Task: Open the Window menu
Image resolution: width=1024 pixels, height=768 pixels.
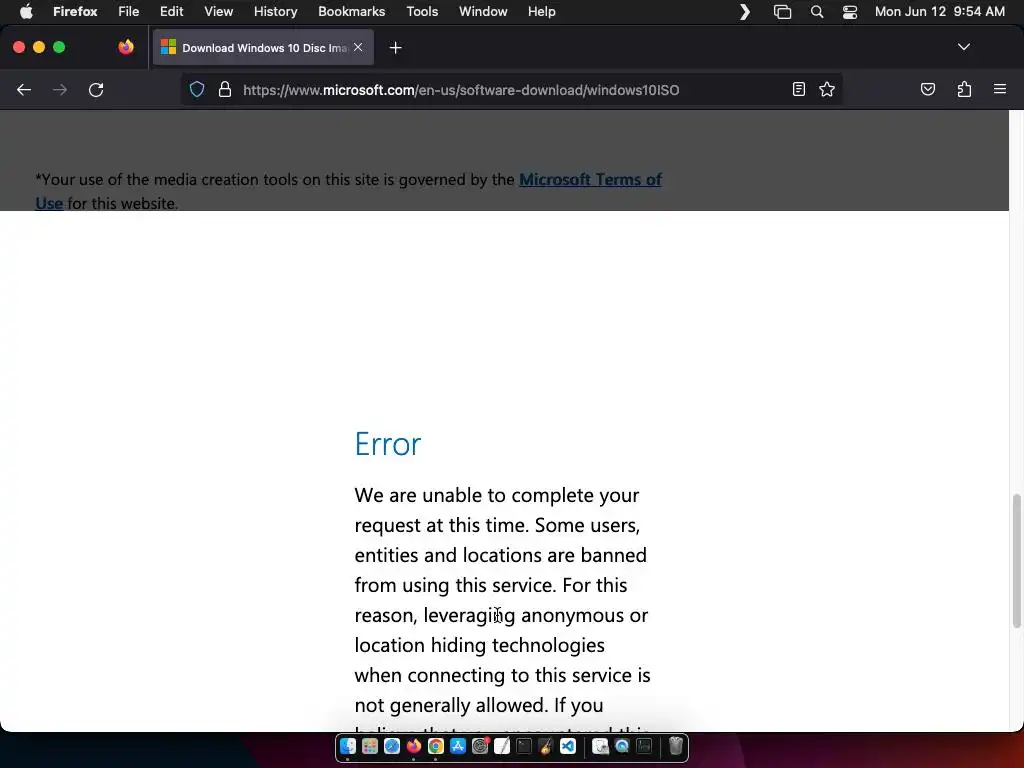Action: point(483,12)
